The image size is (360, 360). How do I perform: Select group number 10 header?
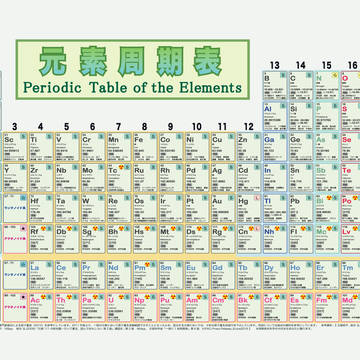tap(197, 127)
